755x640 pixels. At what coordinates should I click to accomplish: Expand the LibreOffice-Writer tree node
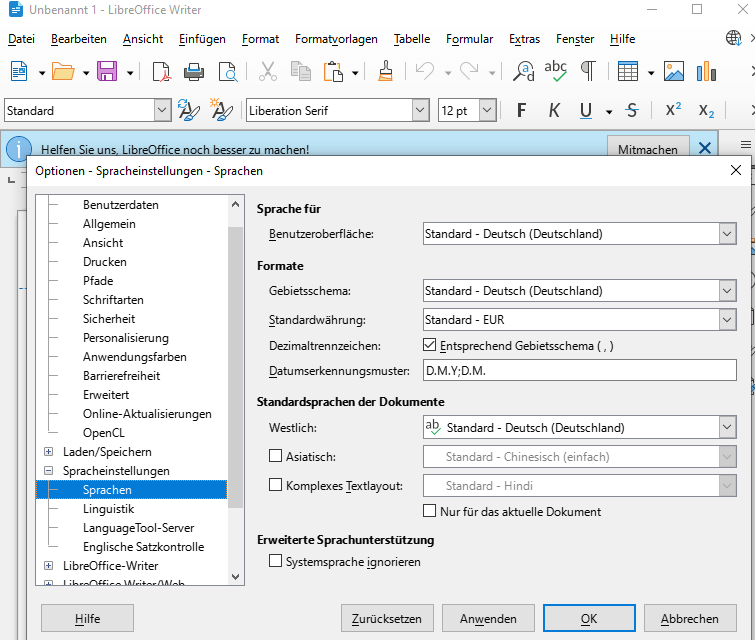pos(48,565)
